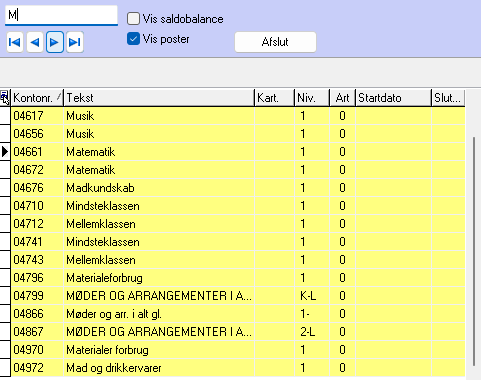
Task: Click account number 04970
Action: 29,350
